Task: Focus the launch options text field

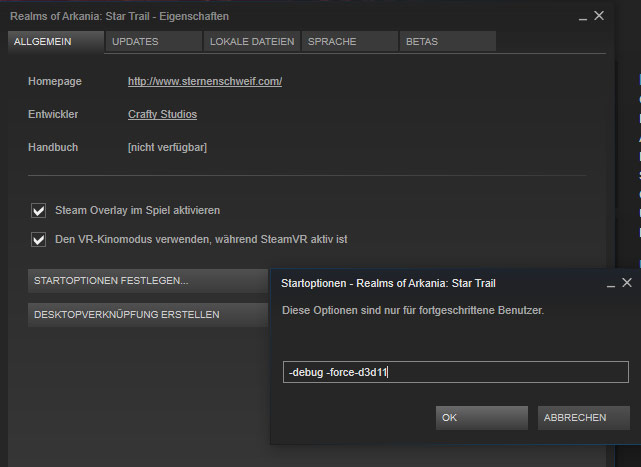Action: click(455, 372)
